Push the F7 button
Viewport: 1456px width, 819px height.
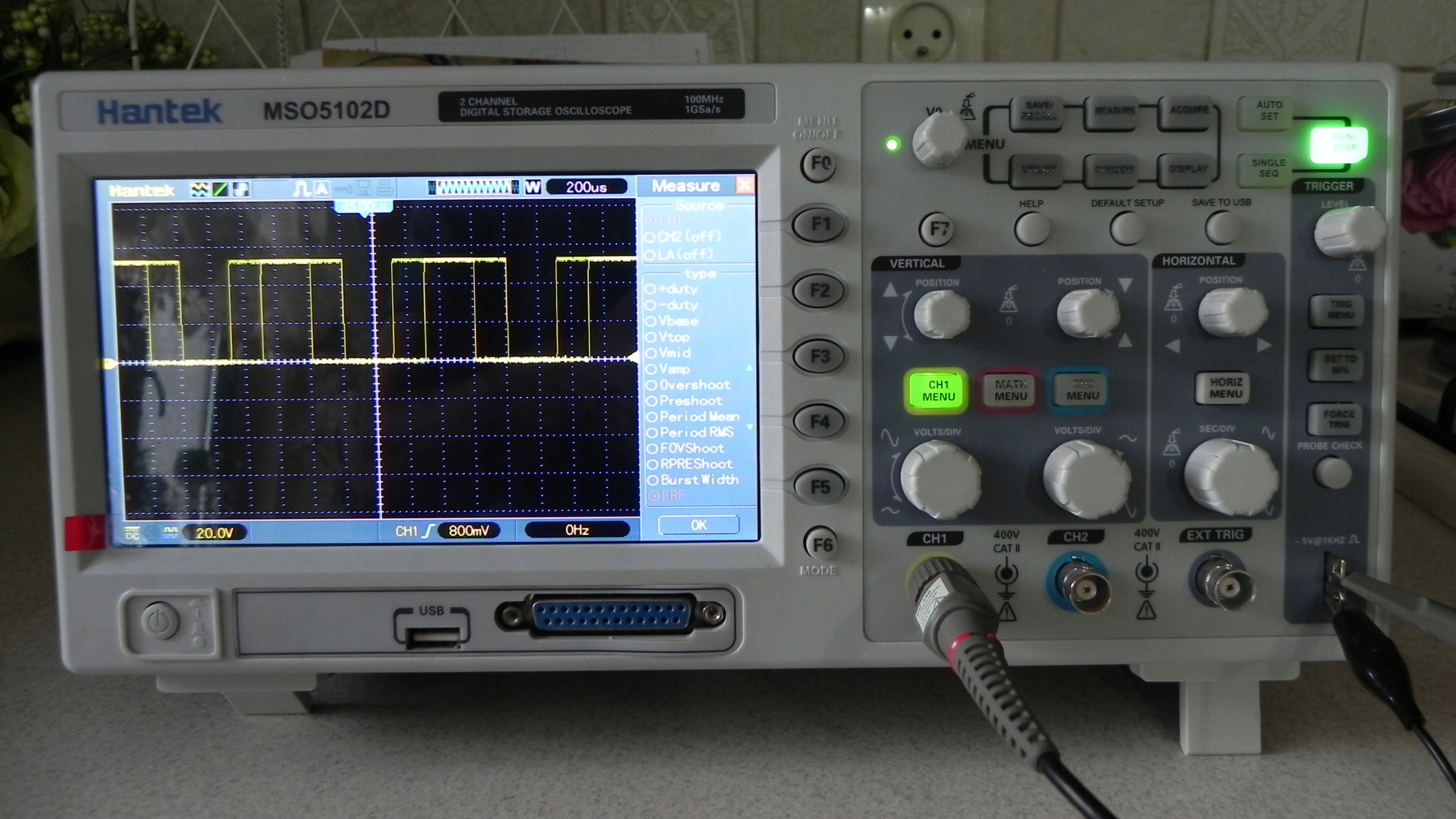[937, 229]
